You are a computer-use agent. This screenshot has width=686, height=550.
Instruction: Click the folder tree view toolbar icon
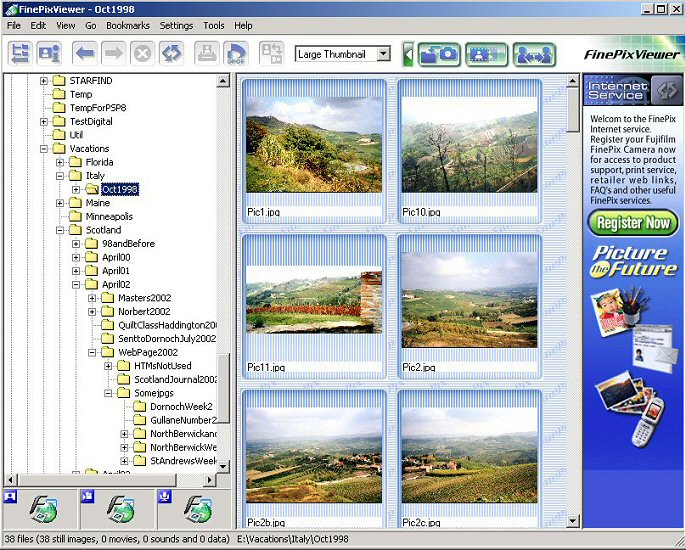point(21,54)
